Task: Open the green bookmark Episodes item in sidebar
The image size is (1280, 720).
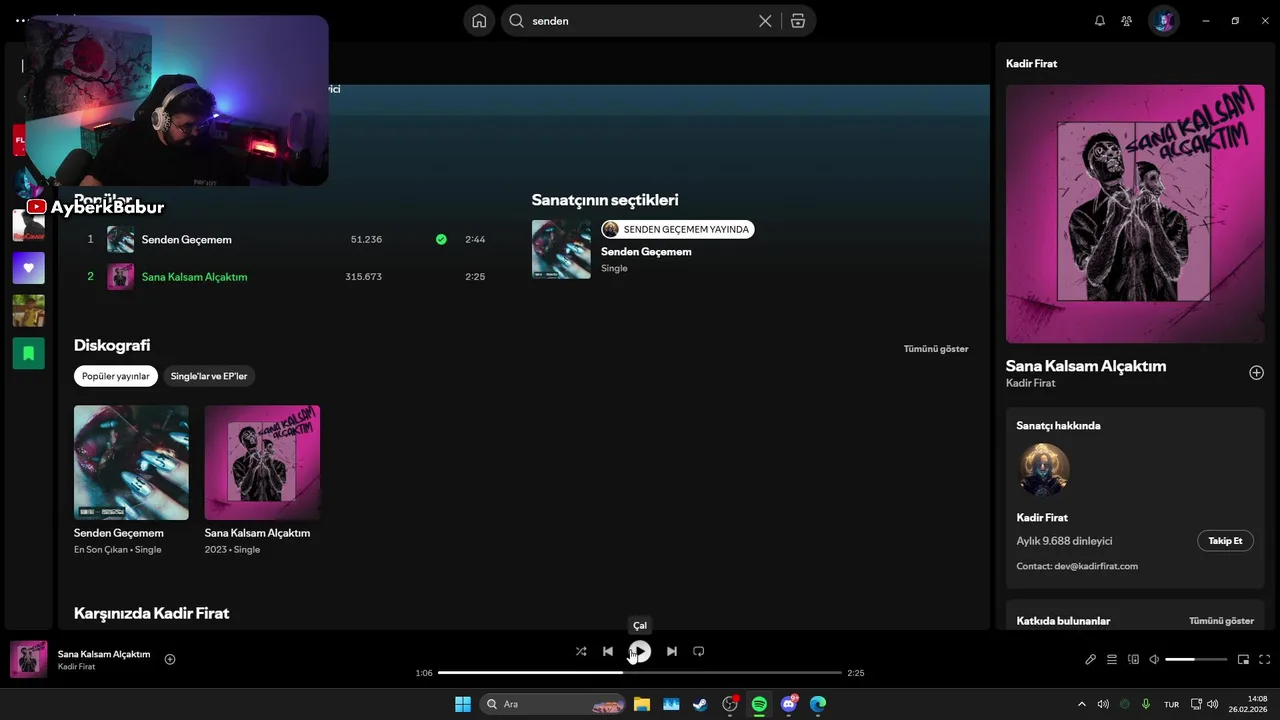Action: click(28, 353)
